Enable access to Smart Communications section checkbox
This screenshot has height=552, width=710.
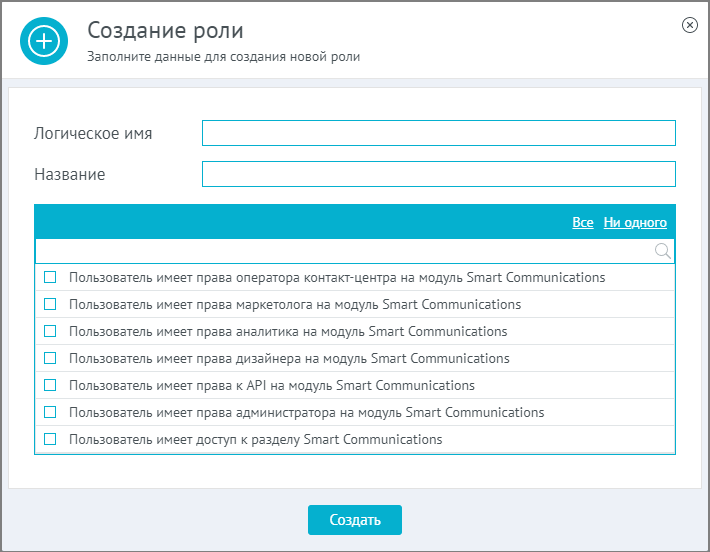(x=50, y=439)
